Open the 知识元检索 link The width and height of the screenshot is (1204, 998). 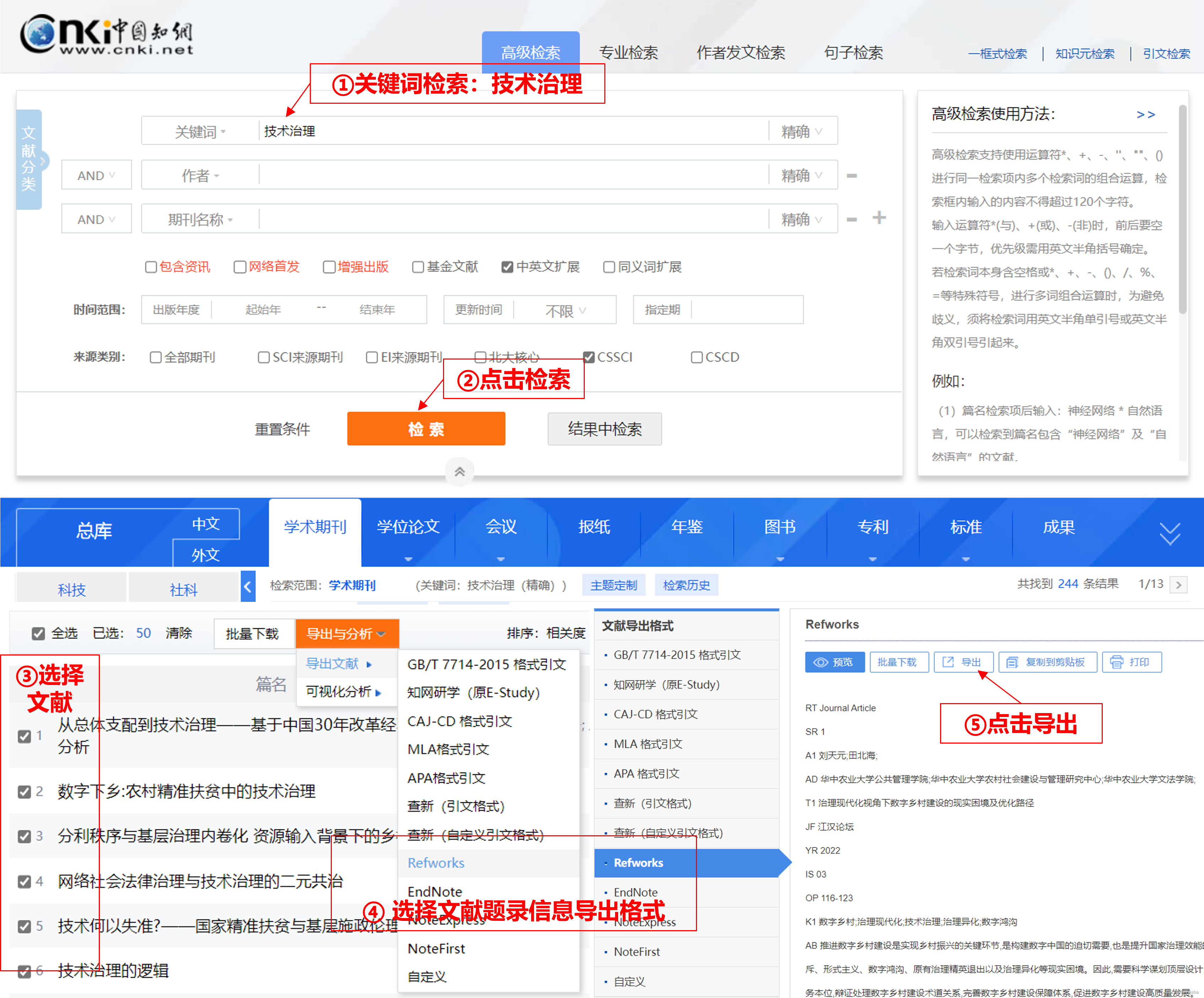click(1085, 54)
